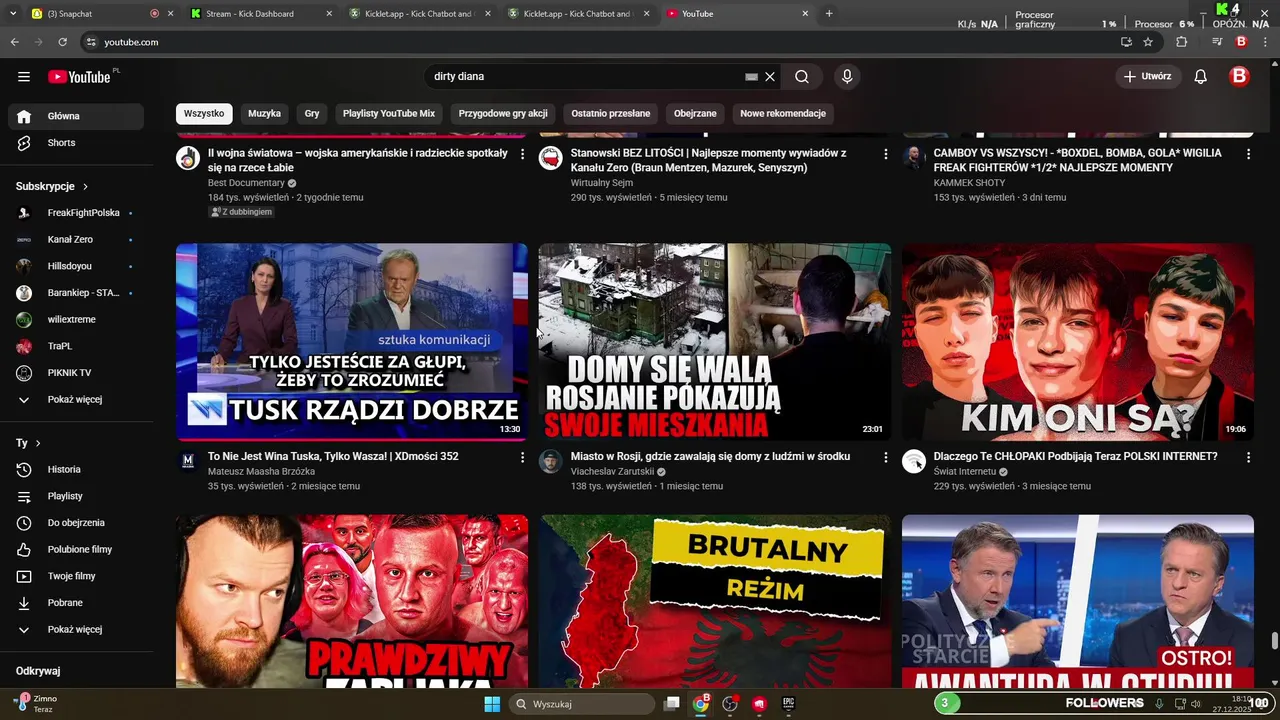The height and width of the screenshot is (720, 1280).
Task: Reload the page with browser refresh icon
Action: tap(63, 42)
